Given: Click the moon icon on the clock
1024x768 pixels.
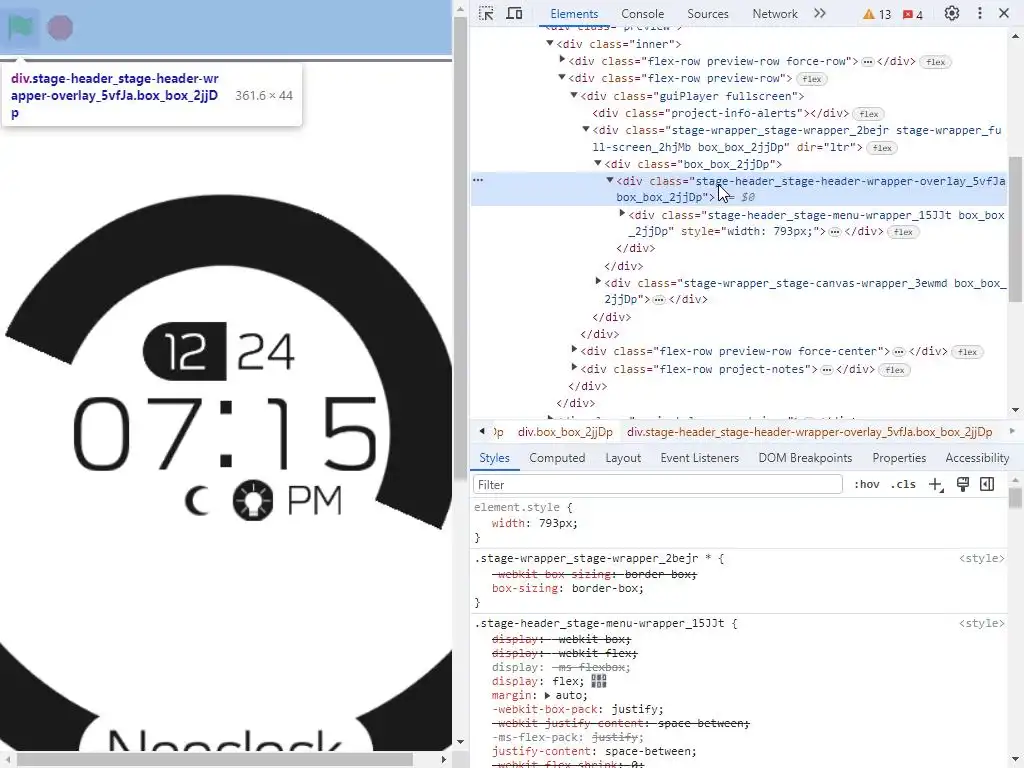Looking at the screenshot, I should pos(197,502).
